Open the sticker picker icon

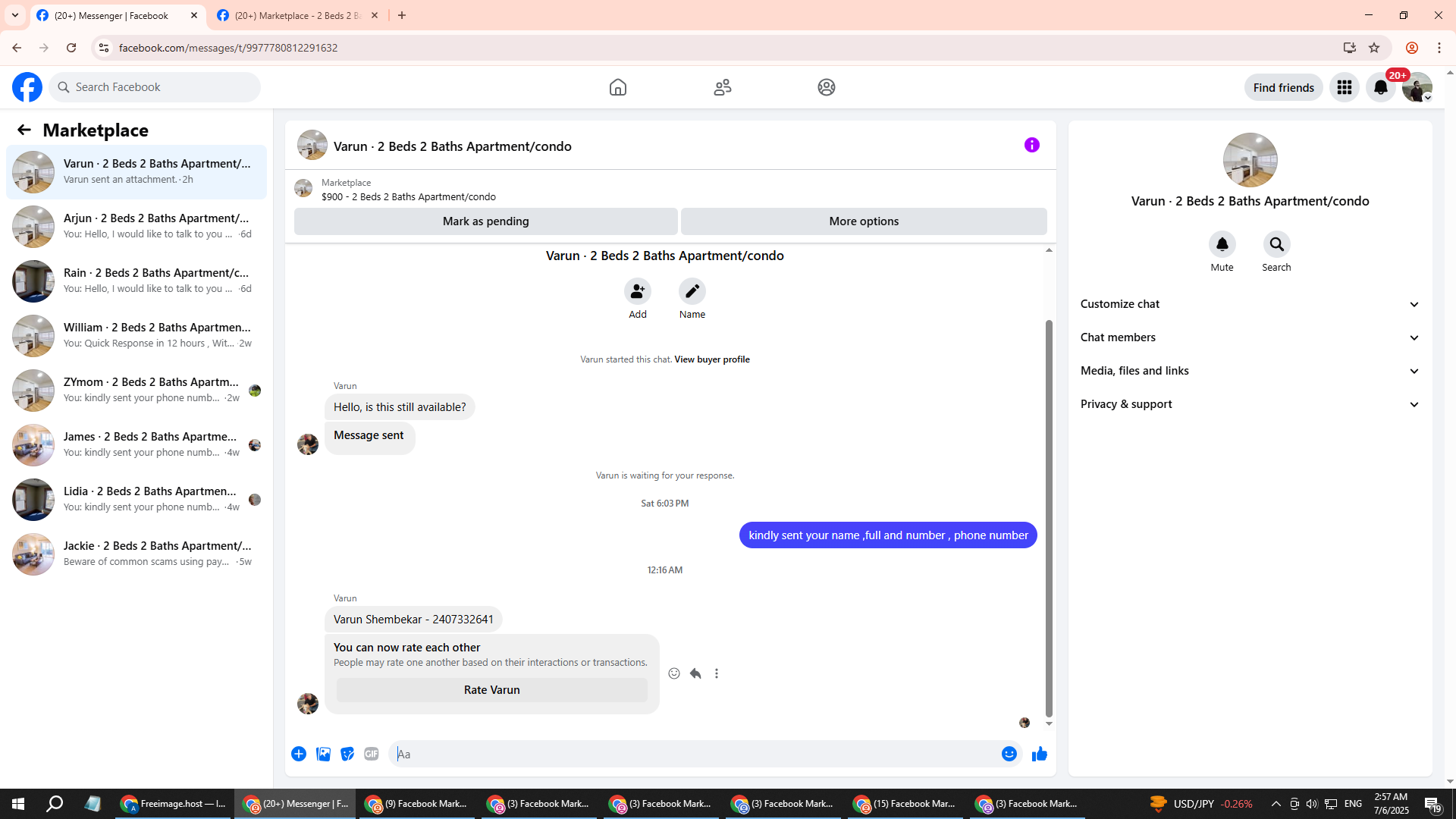pyautogui.click(x=347, y=754)
